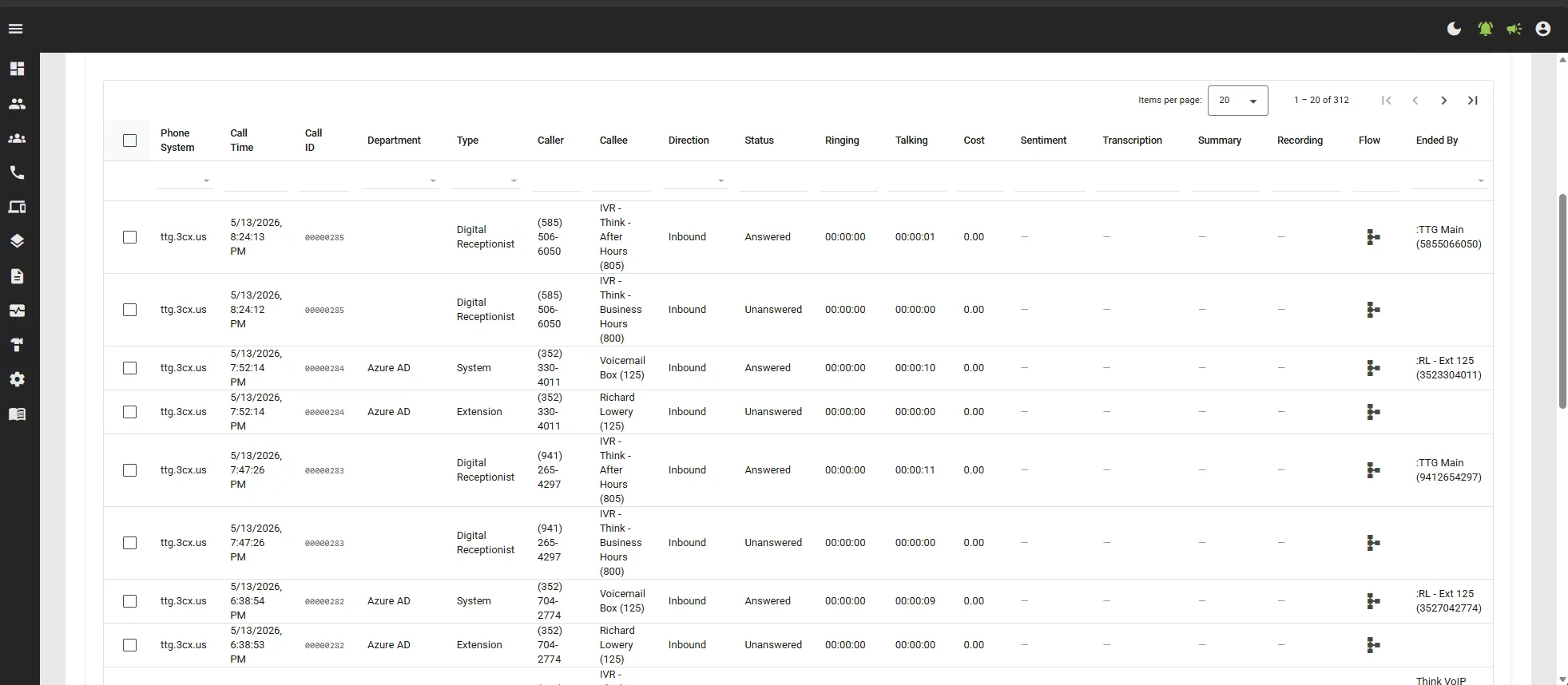The image size is (1568, 685).
Task: Open the Phone System filter dropdown
Action: pos(183,181)
